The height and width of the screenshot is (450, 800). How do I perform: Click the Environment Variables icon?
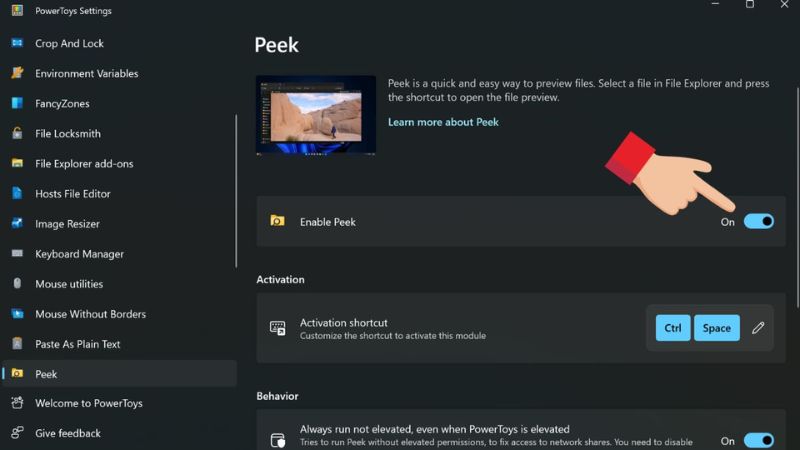(x=17, y=73)
